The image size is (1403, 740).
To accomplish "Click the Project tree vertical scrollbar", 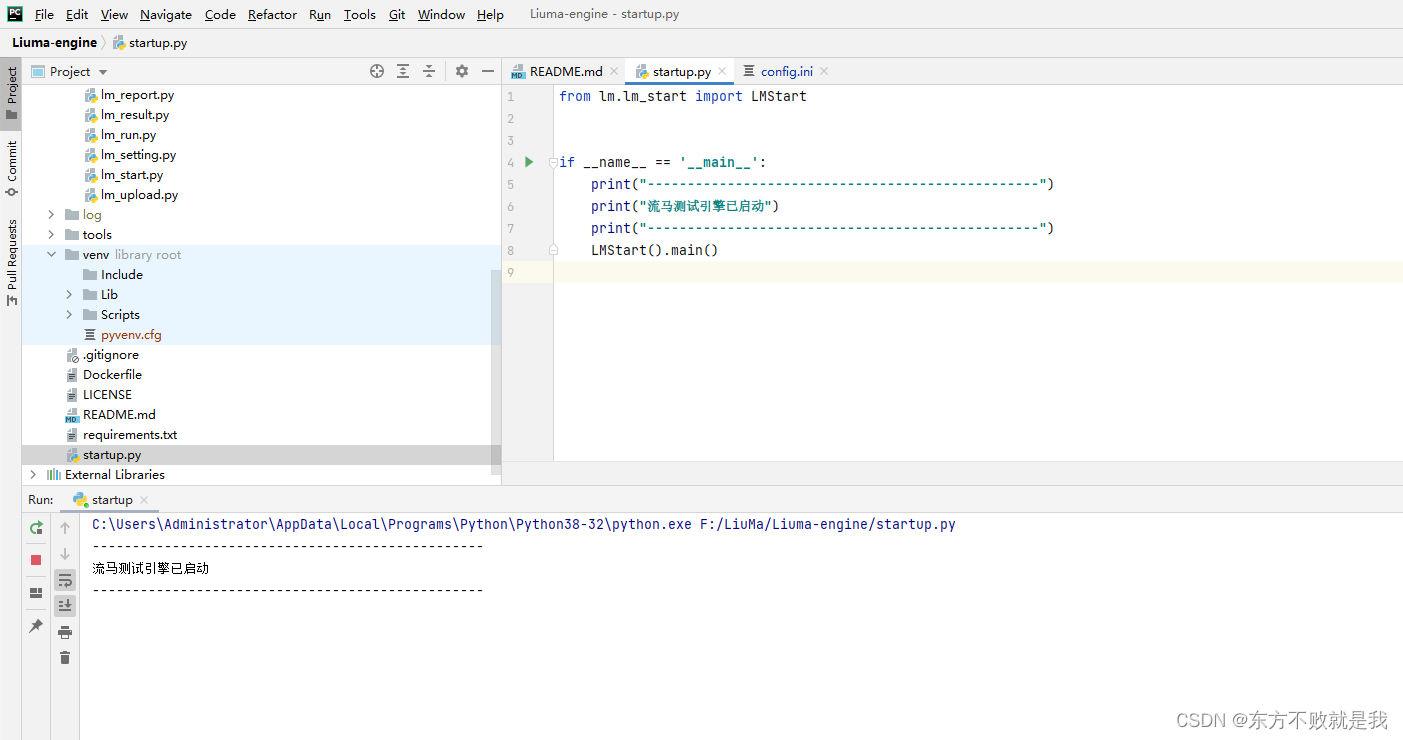I will (x=496, y=370).
